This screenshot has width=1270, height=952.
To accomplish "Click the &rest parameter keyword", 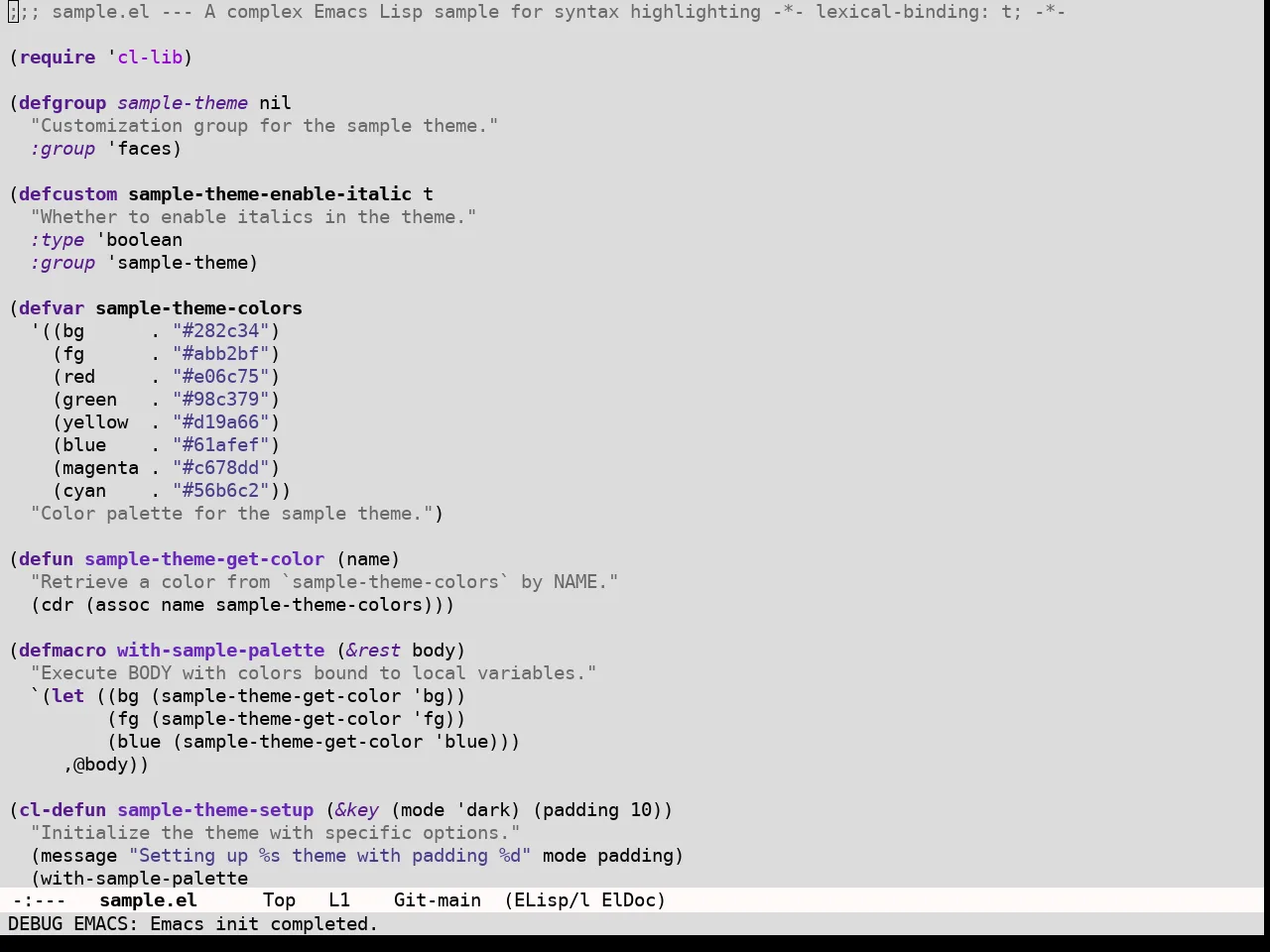I will click(374, 651).
